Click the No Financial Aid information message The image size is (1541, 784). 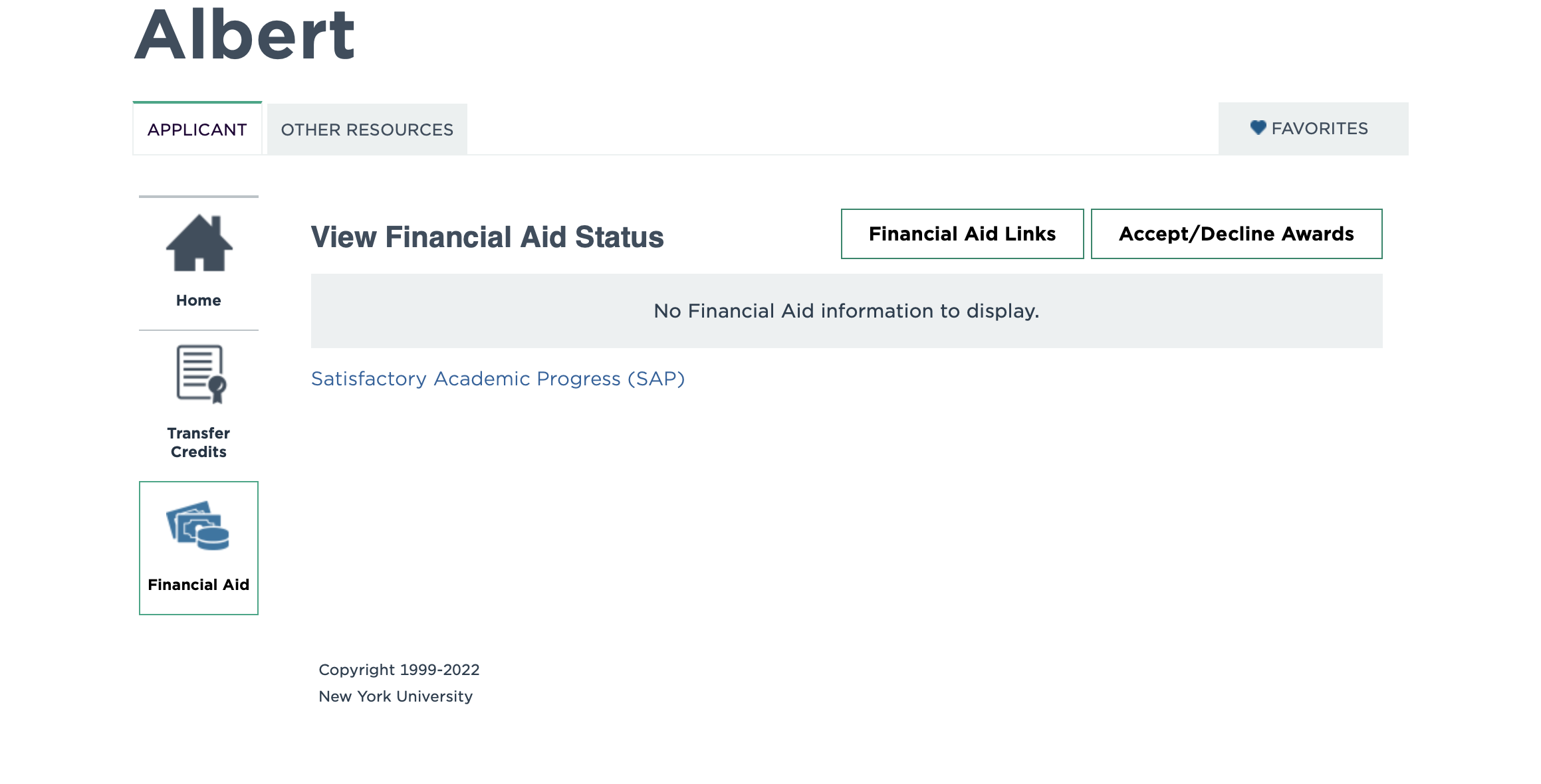click(846, 311)
